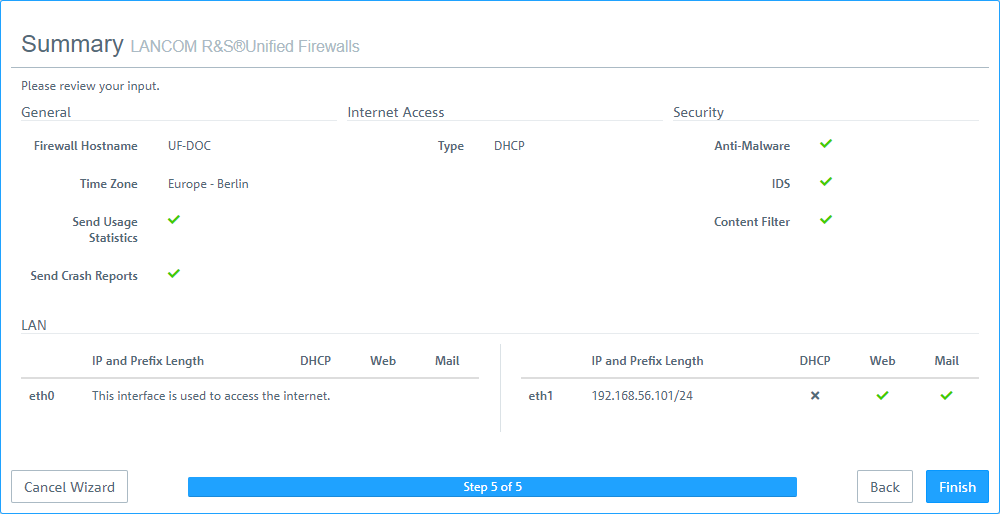
Task: Click the eth0 interface label
Action: (x=42, y=396)
